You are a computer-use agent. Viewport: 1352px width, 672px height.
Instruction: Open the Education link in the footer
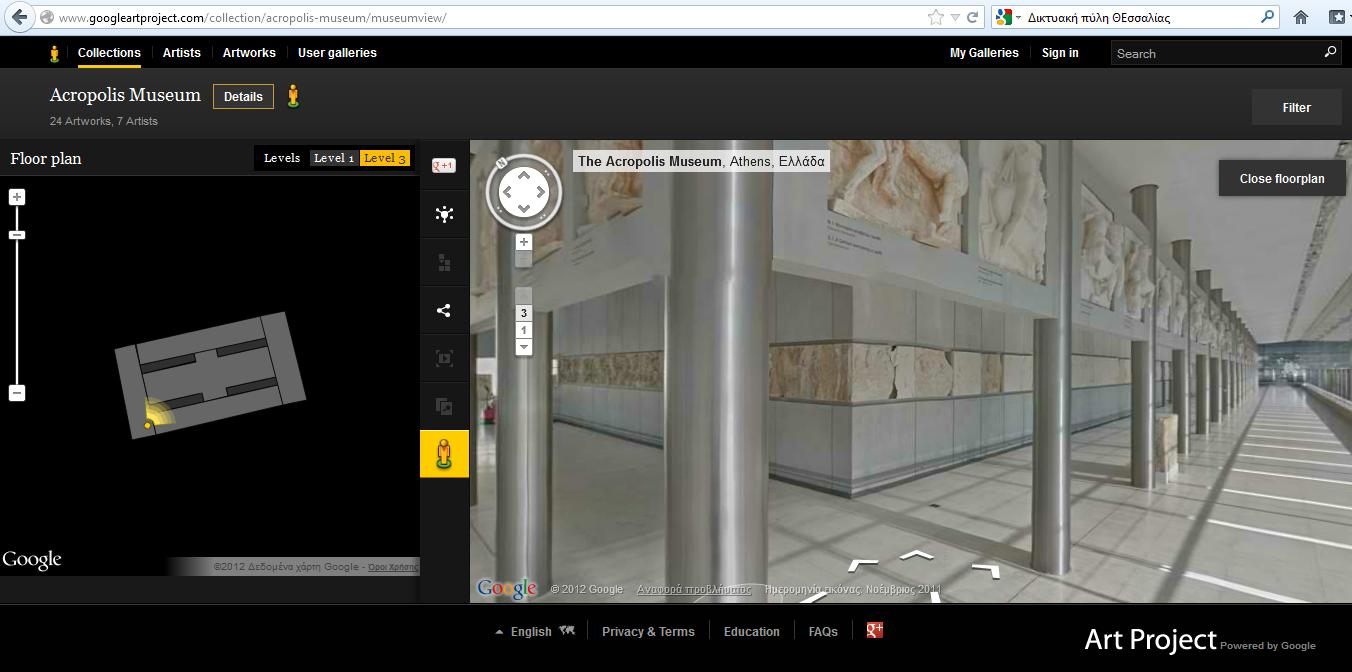[752, 631]
